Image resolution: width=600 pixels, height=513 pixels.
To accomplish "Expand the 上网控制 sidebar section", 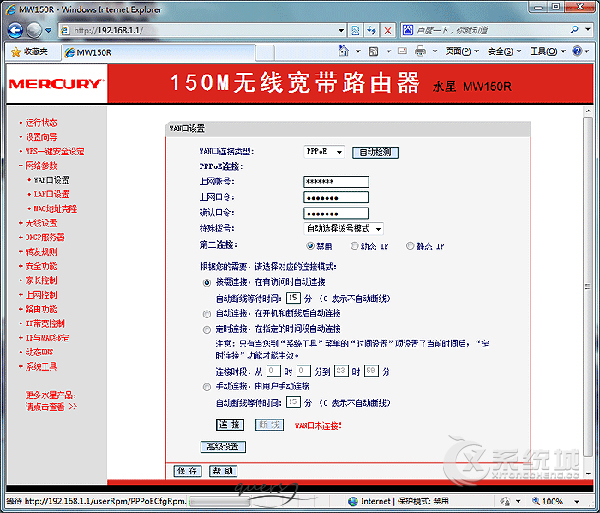I will point(41,295).
